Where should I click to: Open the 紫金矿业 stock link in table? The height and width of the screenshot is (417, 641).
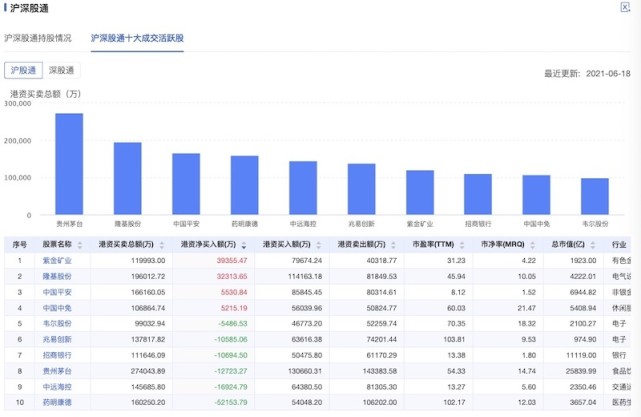[57, 260]
